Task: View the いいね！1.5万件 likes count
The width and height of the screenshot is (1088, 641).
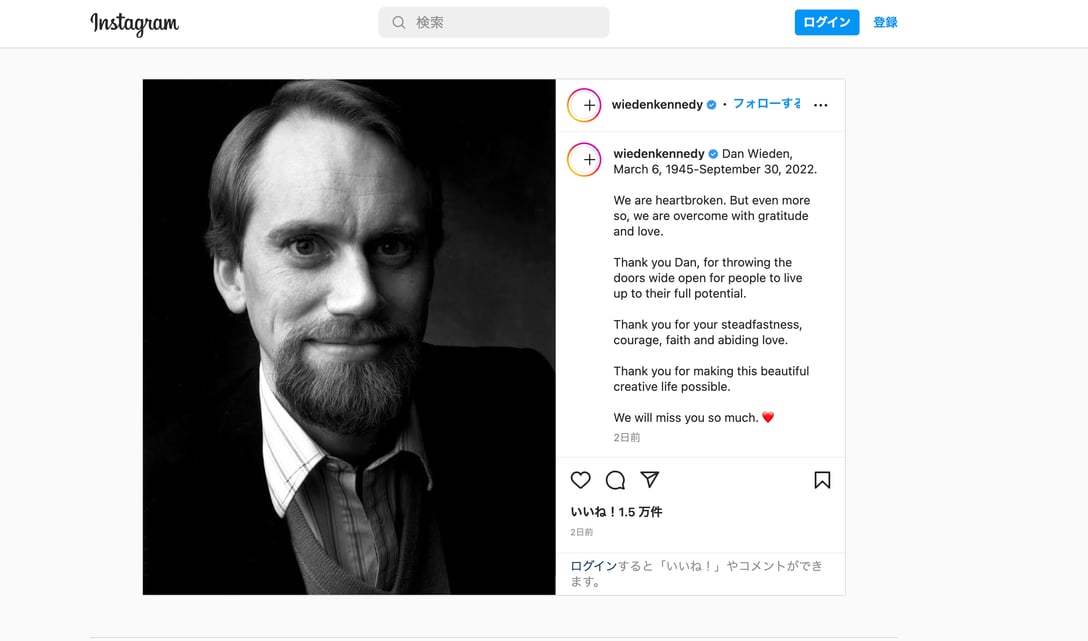Action: (616, 512)
